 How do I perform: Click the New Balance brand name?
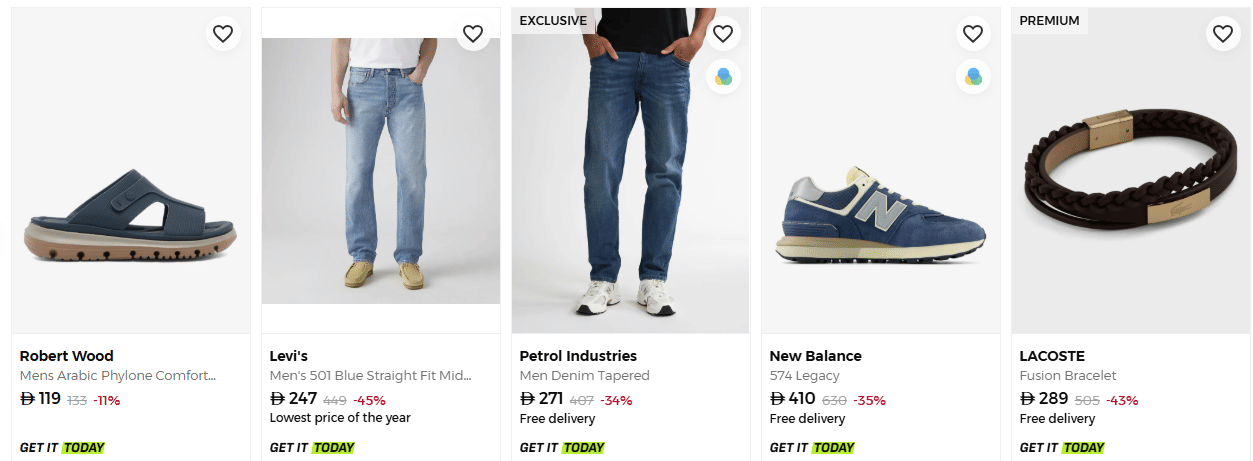pyautogui.click(x=815, y=356)
